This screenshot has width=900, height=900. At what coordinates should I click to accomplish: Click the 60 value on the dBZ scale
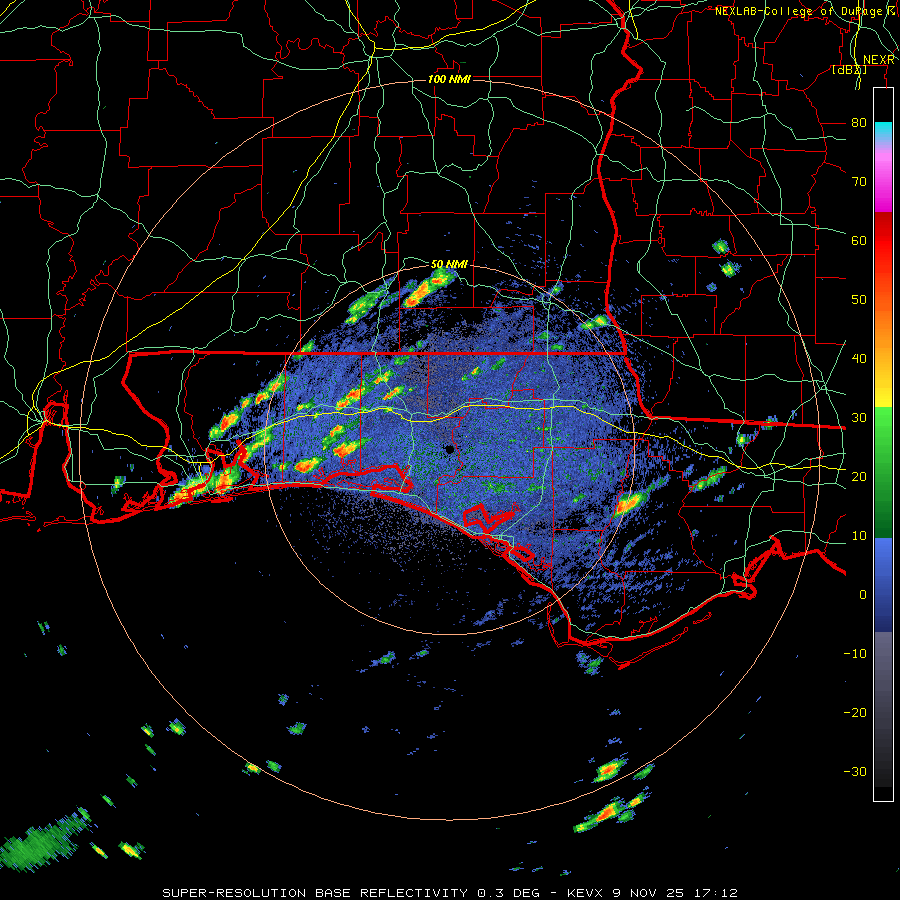click(859, 240)
